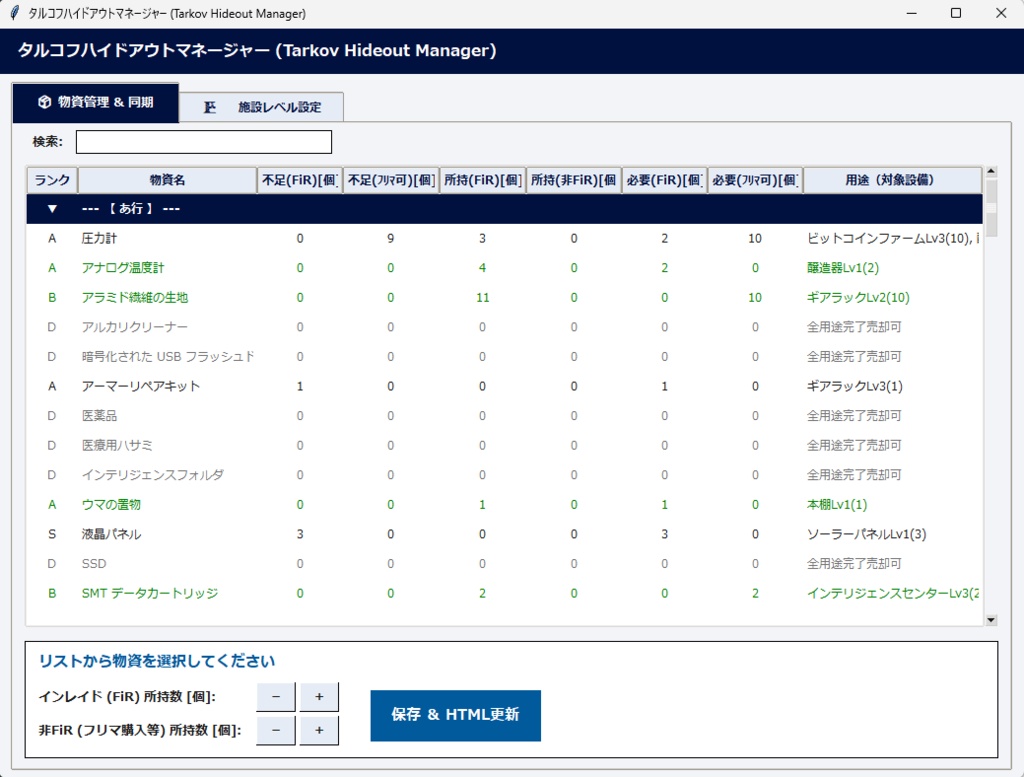1024x777 pixels.
Task: Click the icon on the 施設レベル設定 tab
Action: [x=210, y=107]
